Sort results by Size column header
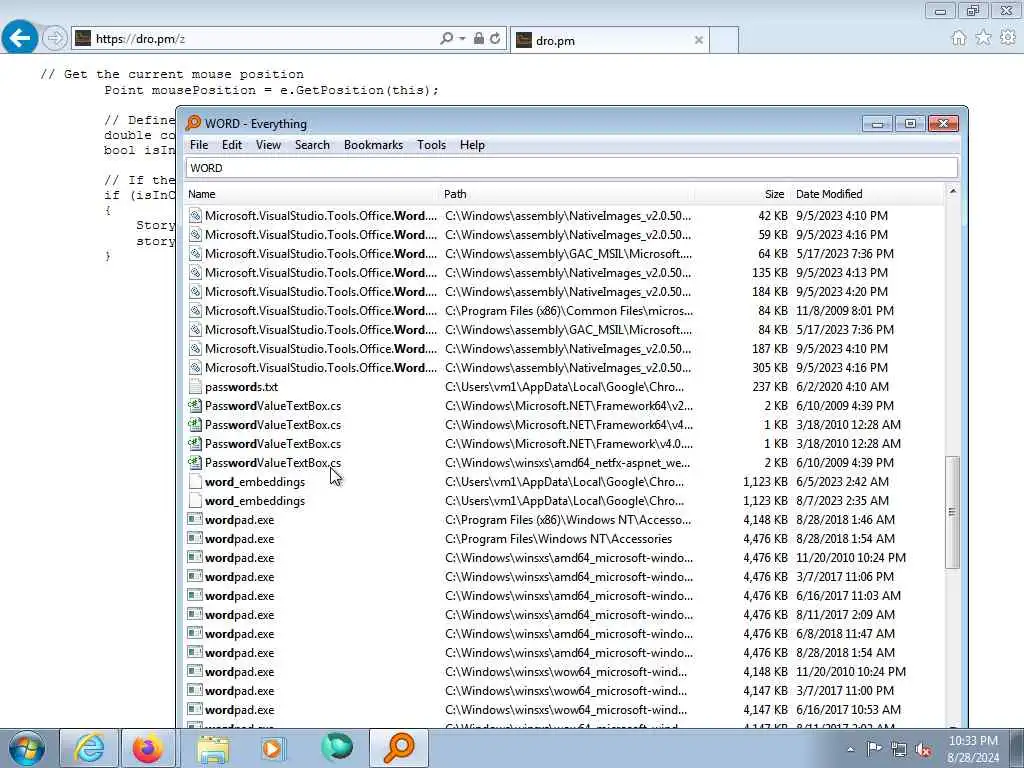This screenshot has width=1024, height=768. (743, 194)
